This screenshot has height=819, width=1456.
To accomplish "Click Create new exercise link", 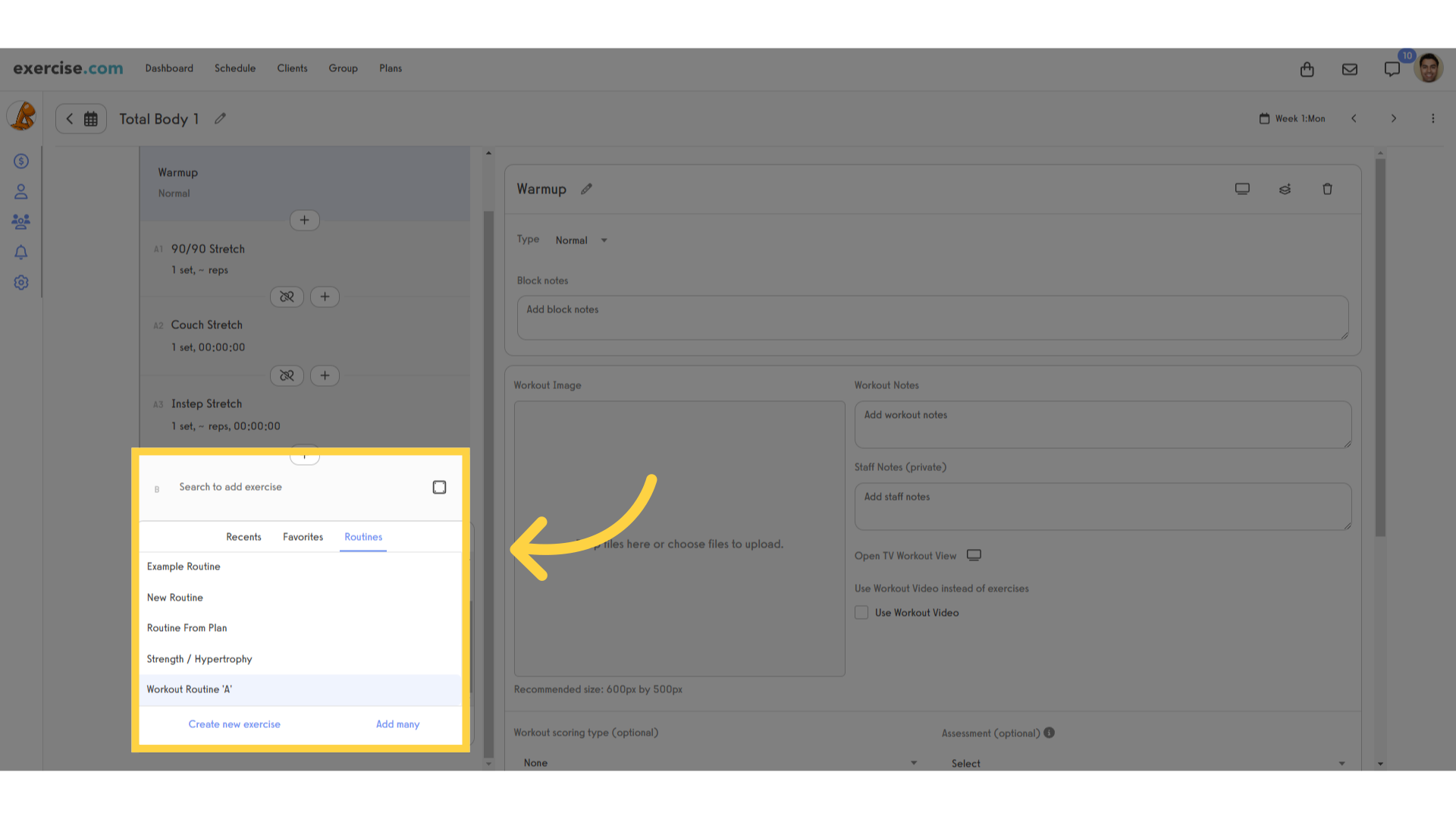I will pyautogui.click(x=234, y=723).
